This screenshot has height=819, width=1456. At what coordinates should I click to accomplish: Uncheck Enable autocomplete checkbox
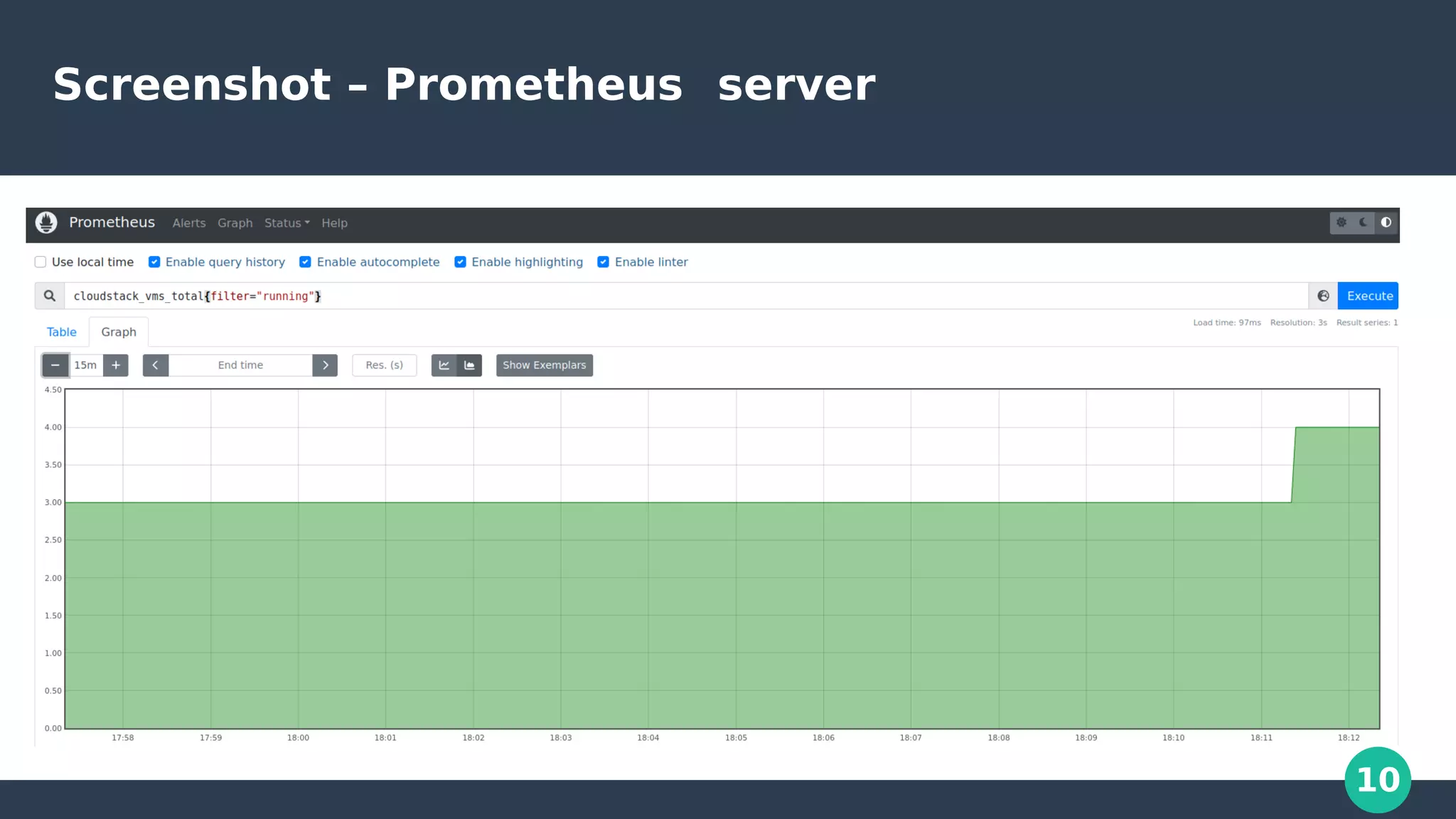(306, 262)
